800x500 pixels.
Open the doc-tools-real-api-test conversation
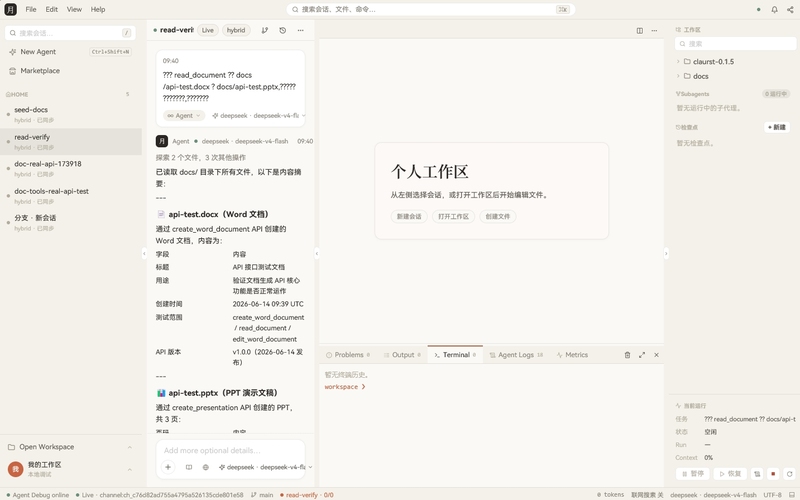point(71,195)
